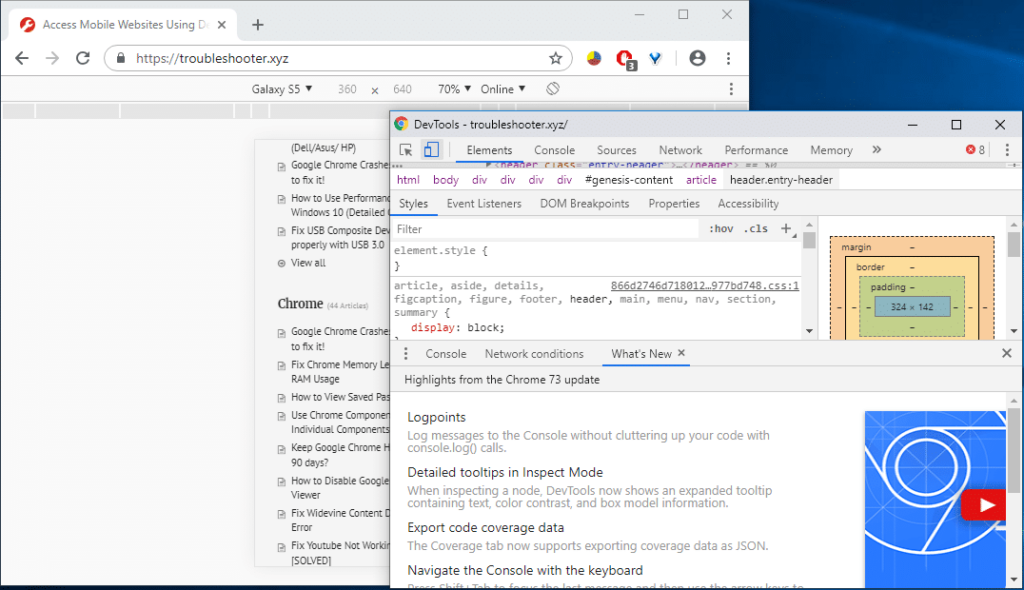This screenshot has height=590, width=1024.
Task: Open the Properties pane
Action: point(674,204)
